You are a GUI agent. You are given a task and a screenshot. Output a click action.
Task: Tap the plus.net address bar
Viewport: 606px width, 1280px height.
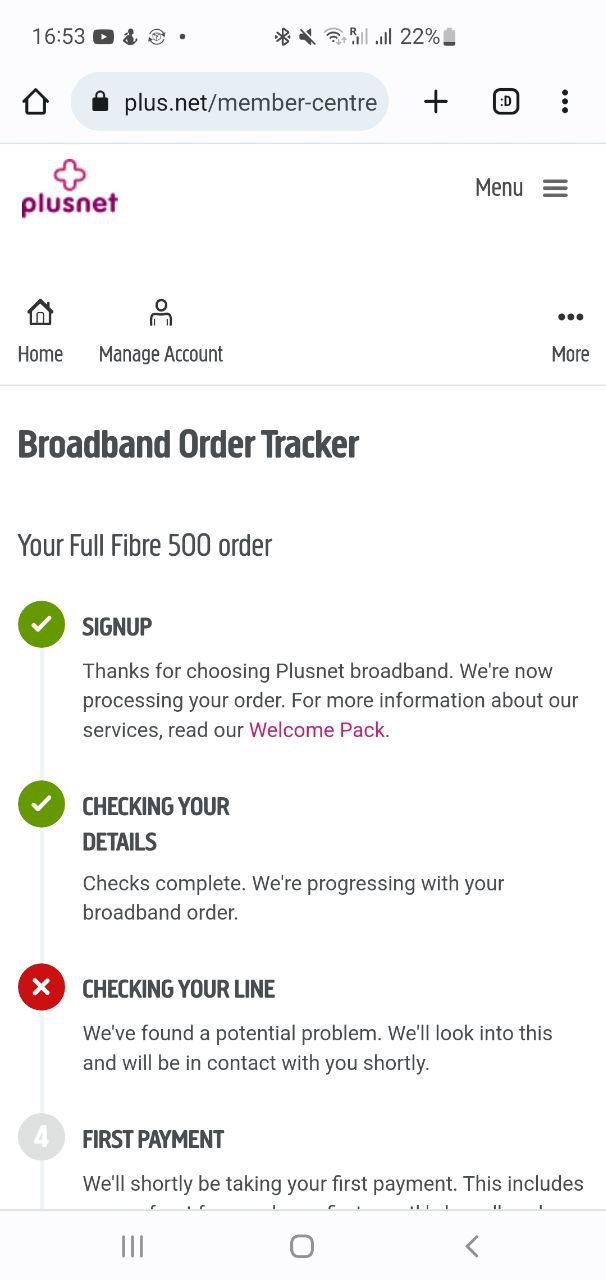tap(249, 102)
